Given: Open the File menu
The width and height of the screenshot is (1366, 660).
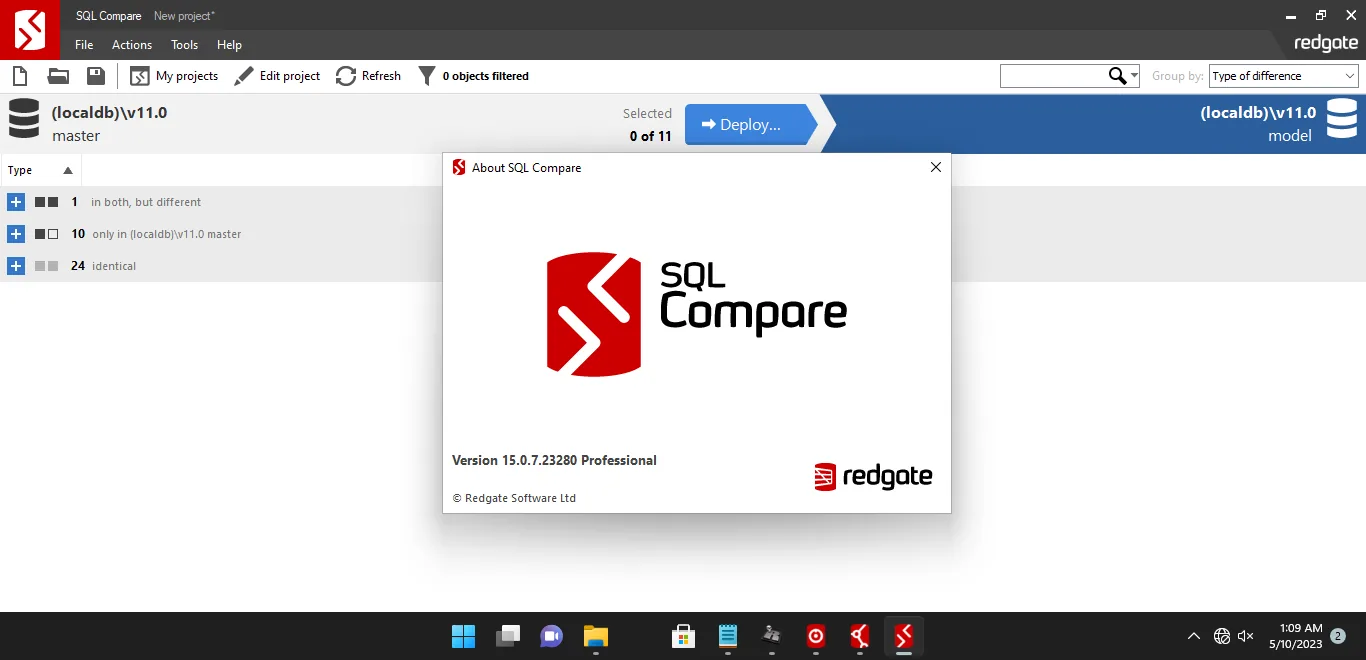Looking at the screenshot, I should pos(84,45).
